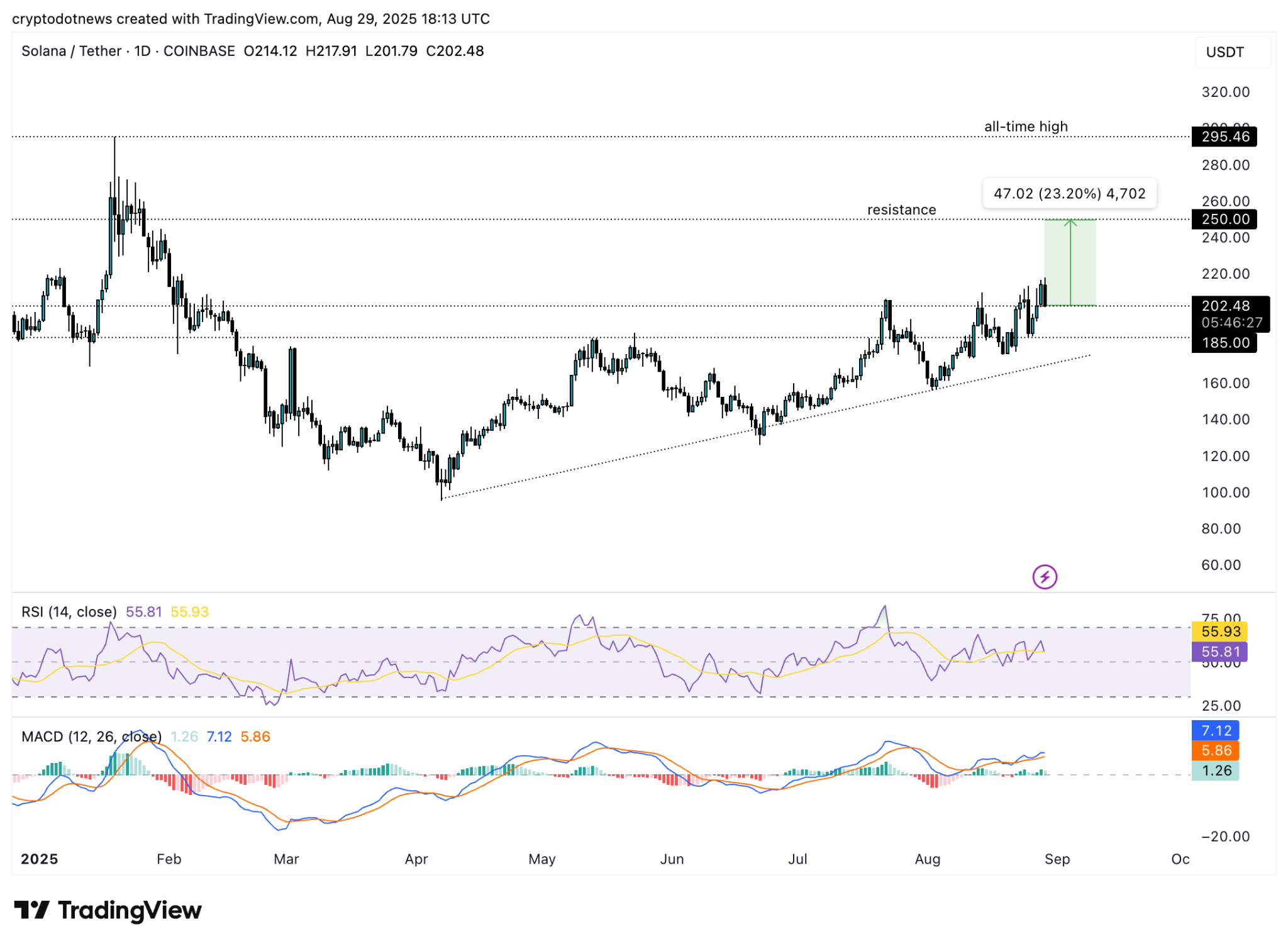
Task: Click the all-time high text annotation
Action: (1025, 126)
